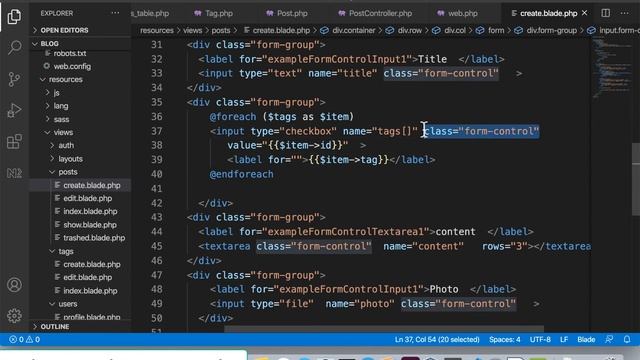Screen dimensions: 640x360
Task: Click the errors and warnings status indicator
Action: coord(24,339)
